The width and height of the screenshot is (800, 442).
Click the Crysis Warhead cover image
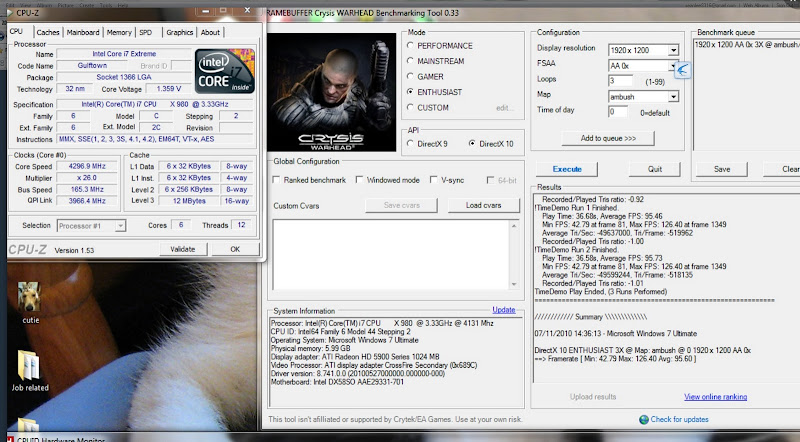[333, 97]
